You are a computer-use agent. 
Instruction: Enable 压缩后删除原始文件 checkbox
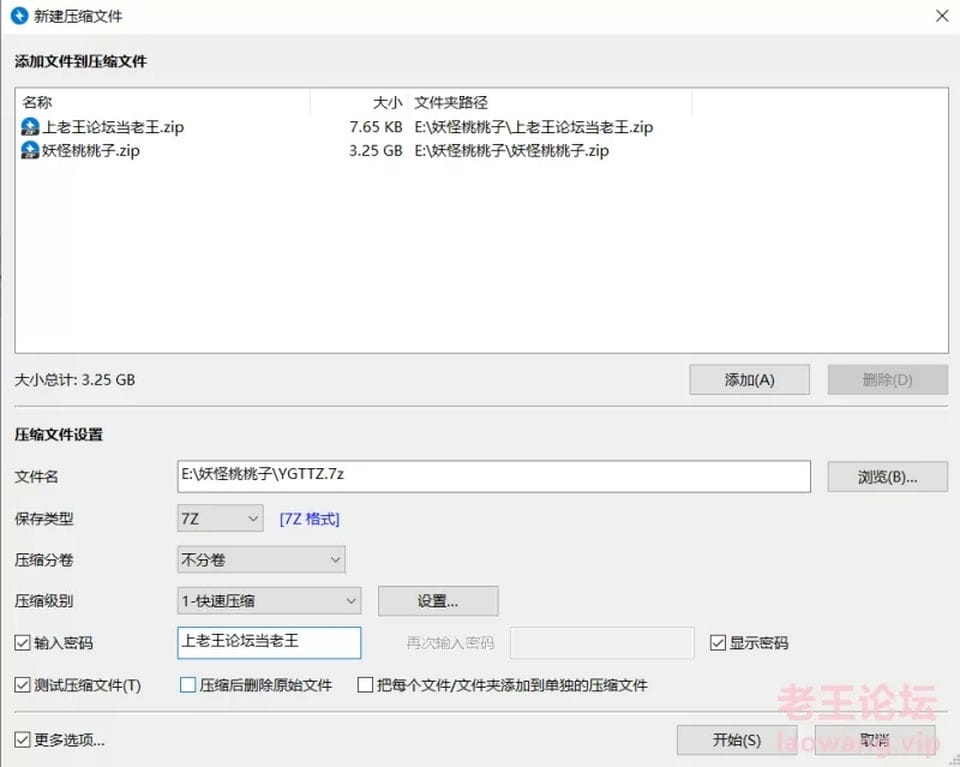188,684
